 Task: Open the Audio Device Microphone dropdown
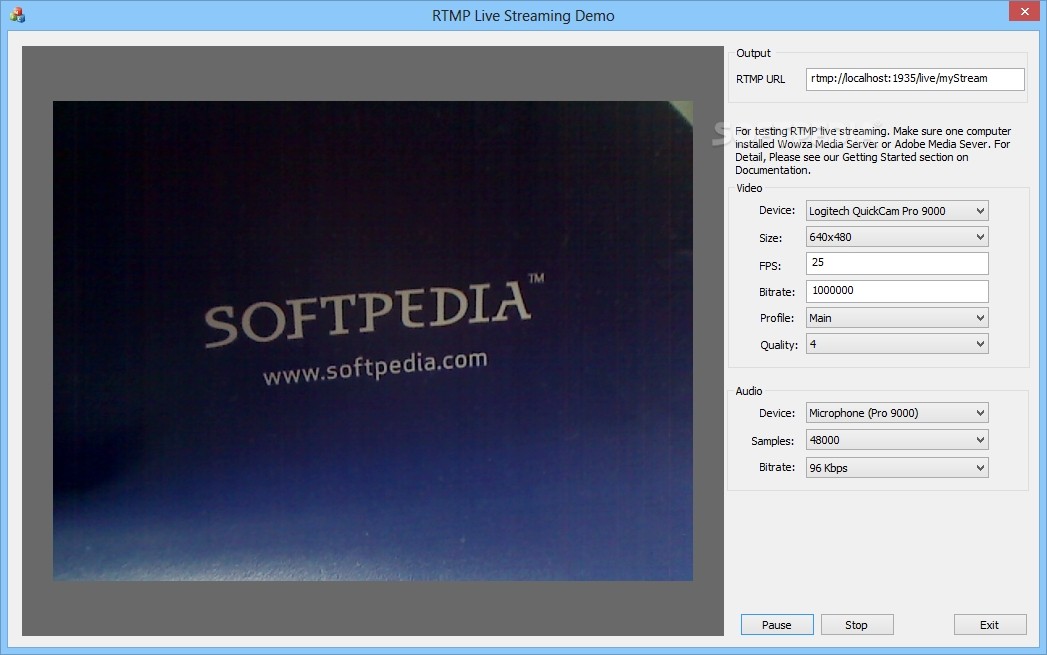point(897,413)
